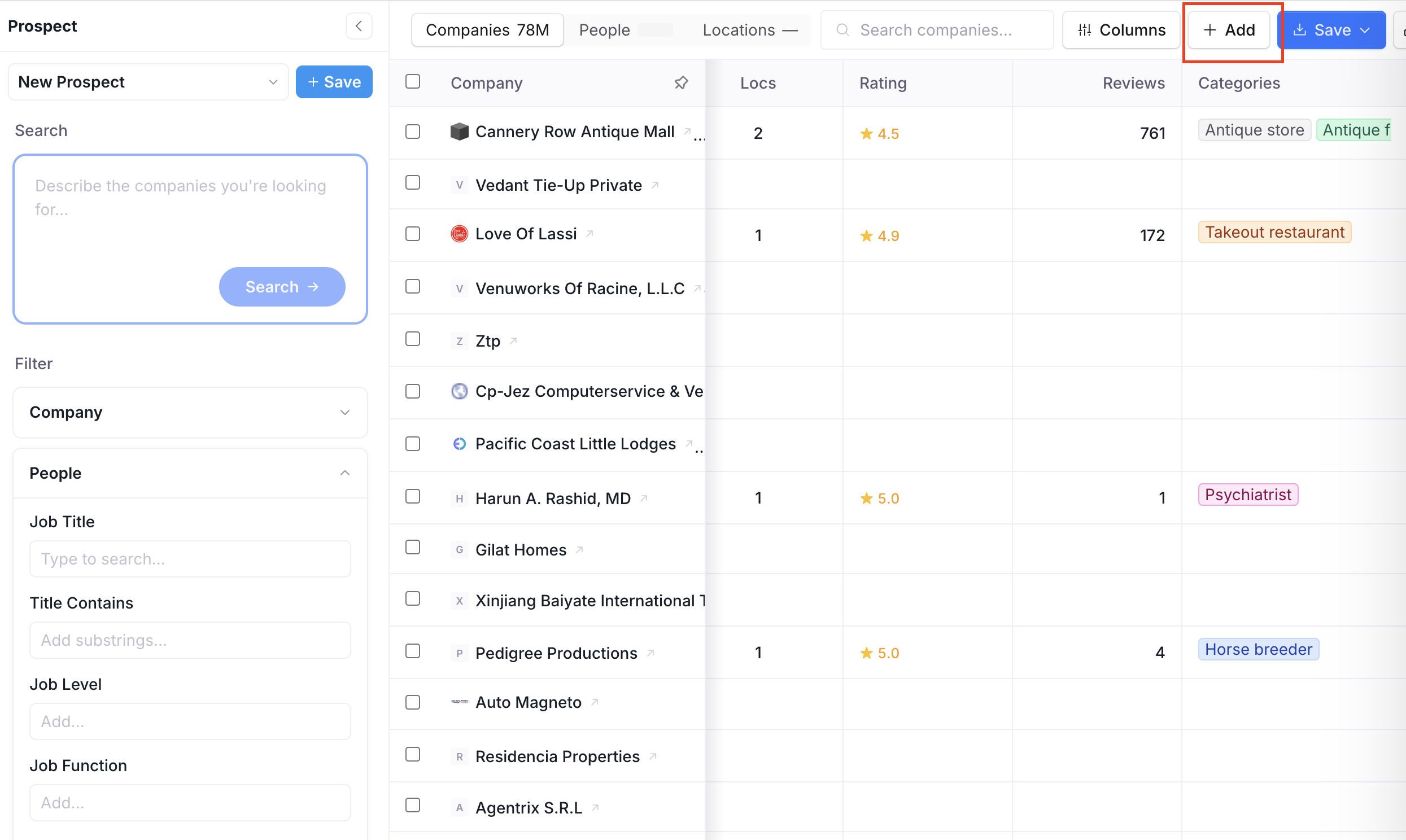Open Auto Magneto external link arrow

click(x=595, y=702)
